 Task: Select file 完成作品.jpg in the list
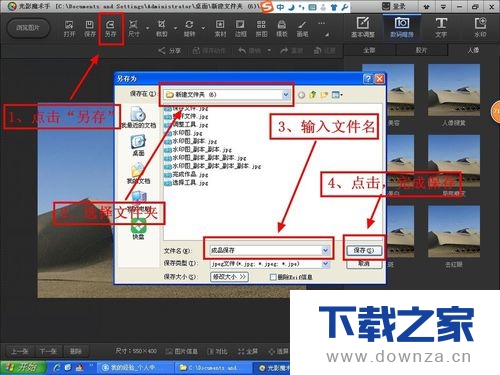(186, 174)
